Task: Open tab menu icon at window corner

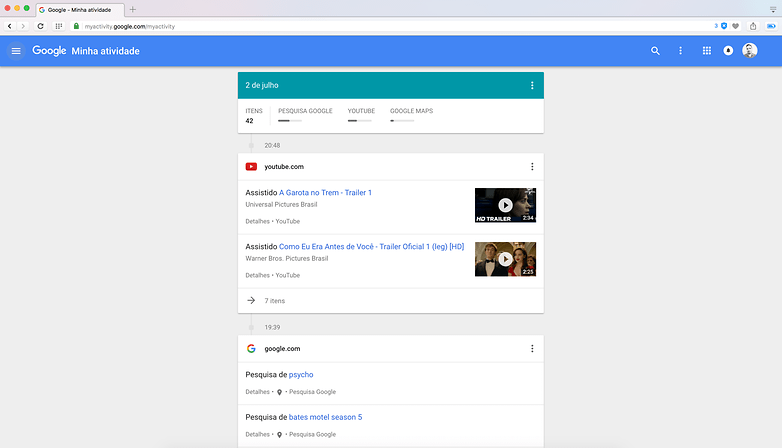Action: [x=773, y=9]
